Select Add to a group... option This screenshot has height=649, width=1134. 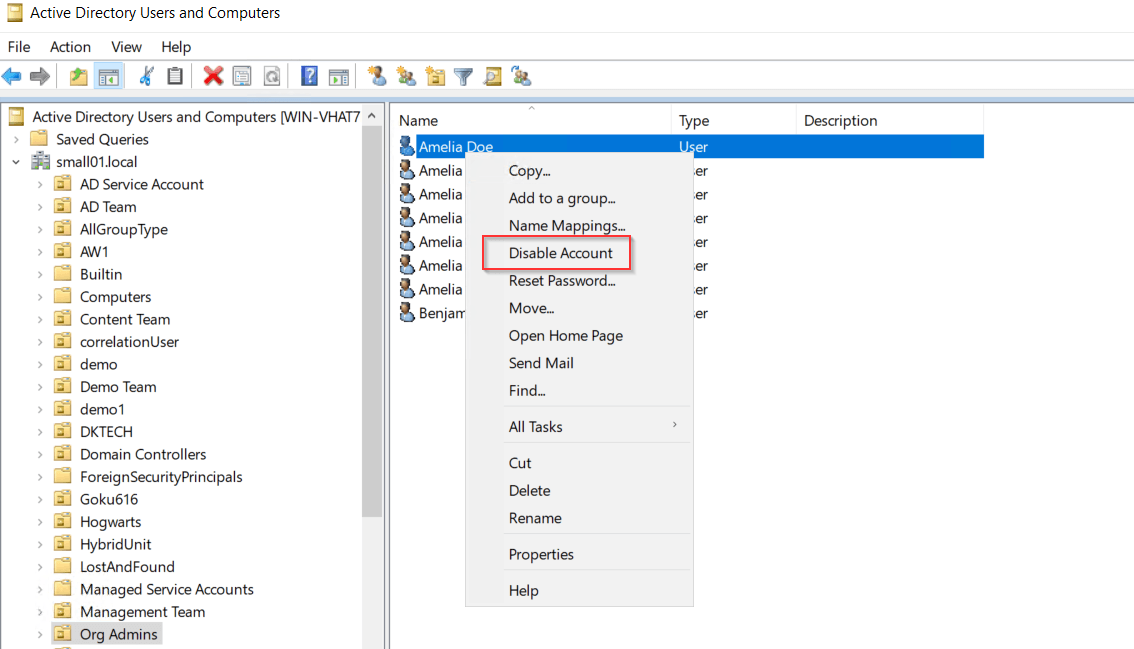pos(562,198)
